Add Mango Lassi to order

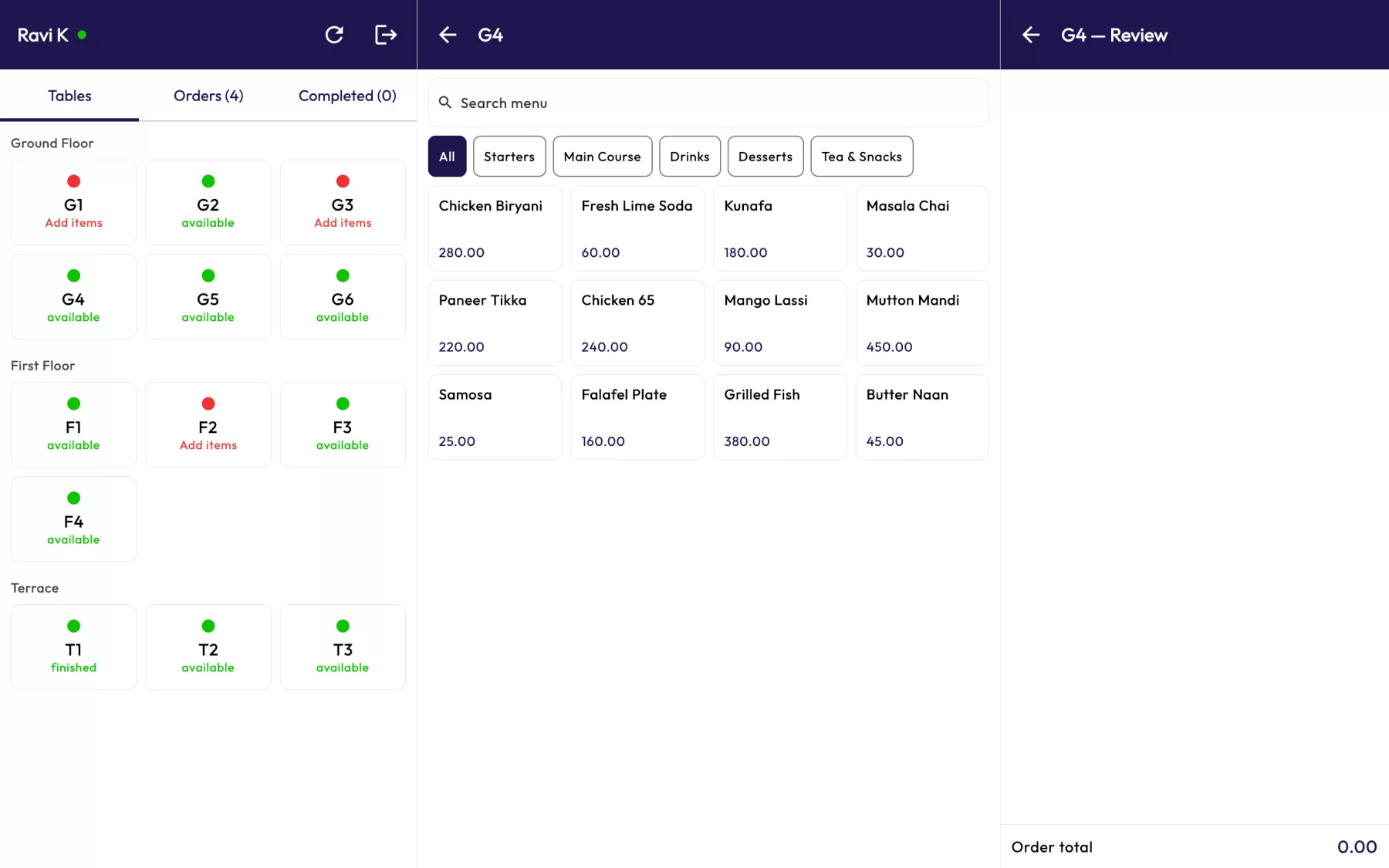(780, 323)
